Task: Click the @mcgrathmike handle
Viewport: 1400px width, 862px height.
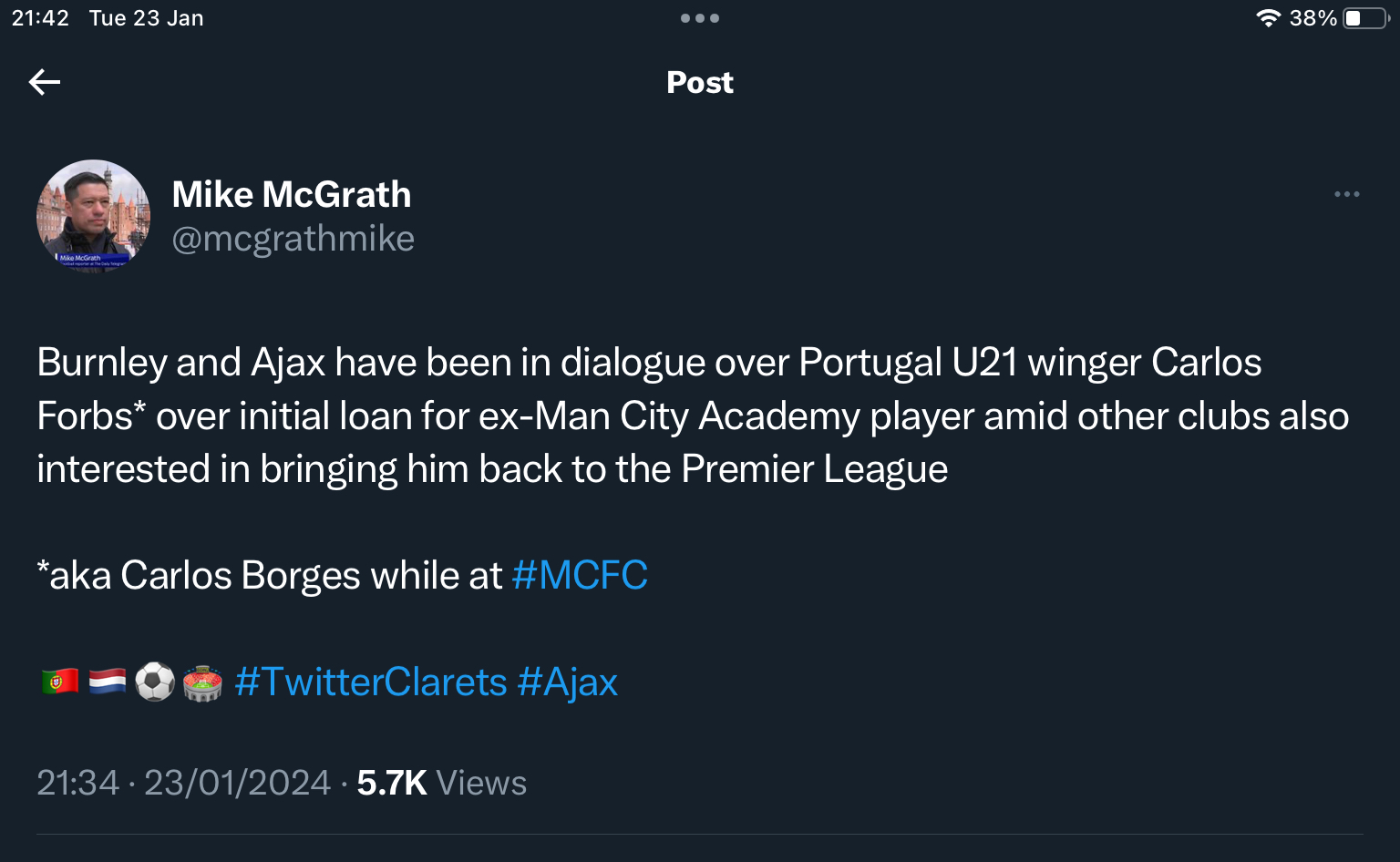Action: [293, 239]
